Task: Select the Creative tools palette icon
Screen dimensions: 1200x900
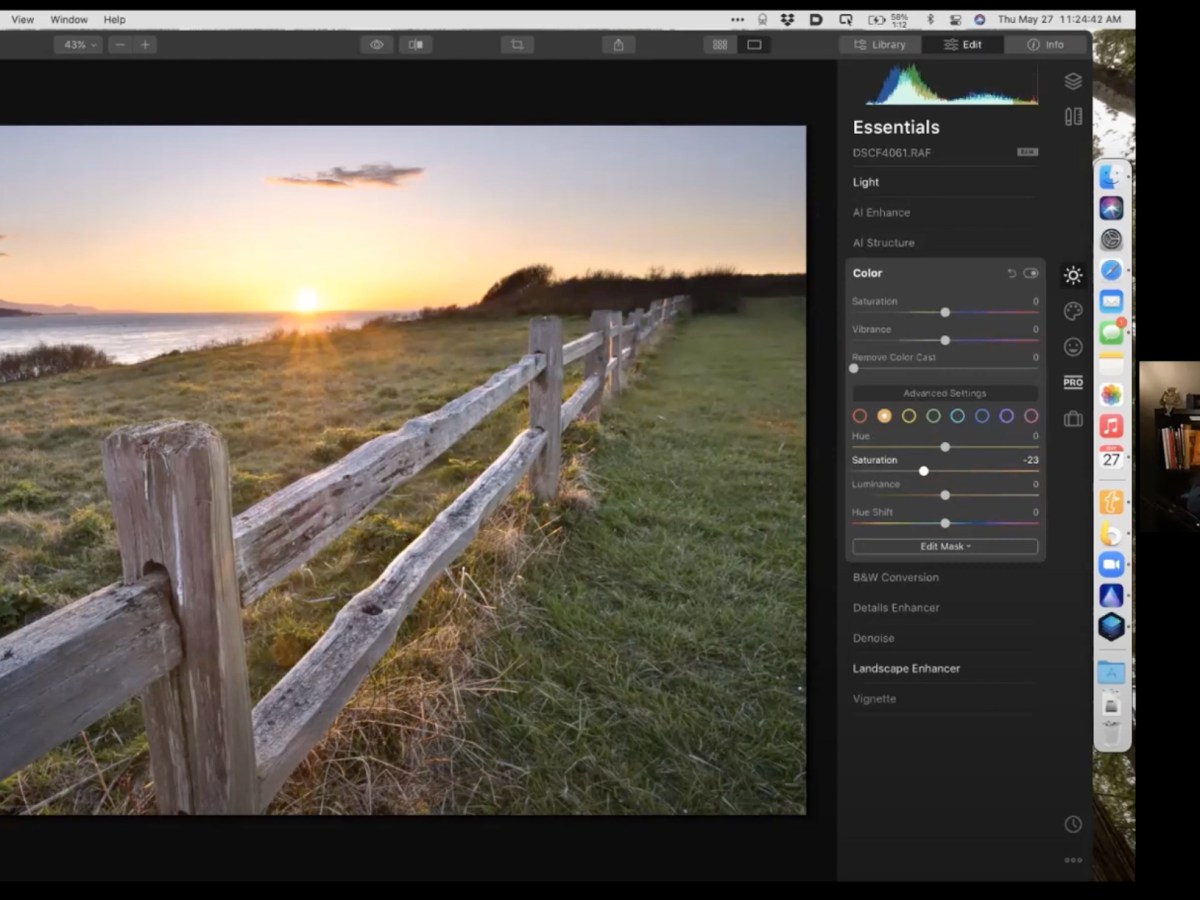Action: [1073, 311]
